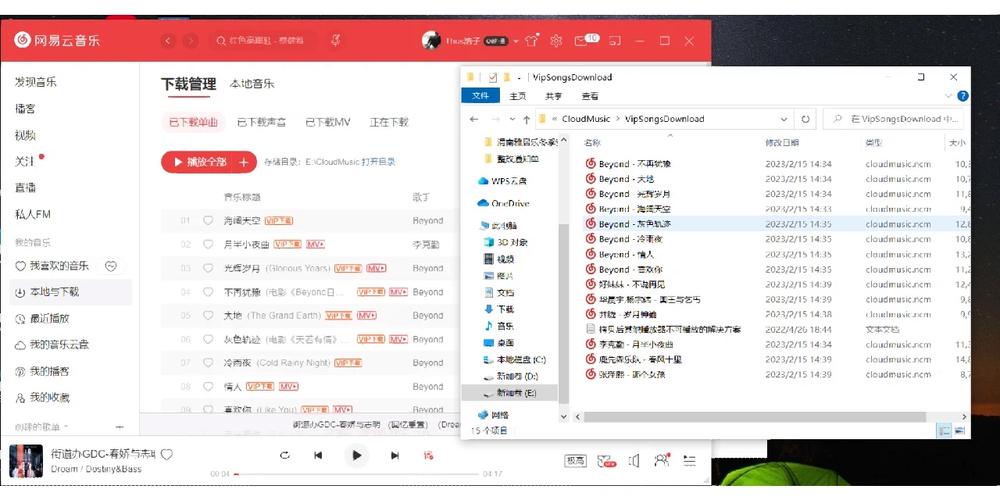This screenshot has height=500, width=1000.
Task: Select OneDrive in Explorer navigation pane
Action: pyautogui.click(x=504, y=203)
